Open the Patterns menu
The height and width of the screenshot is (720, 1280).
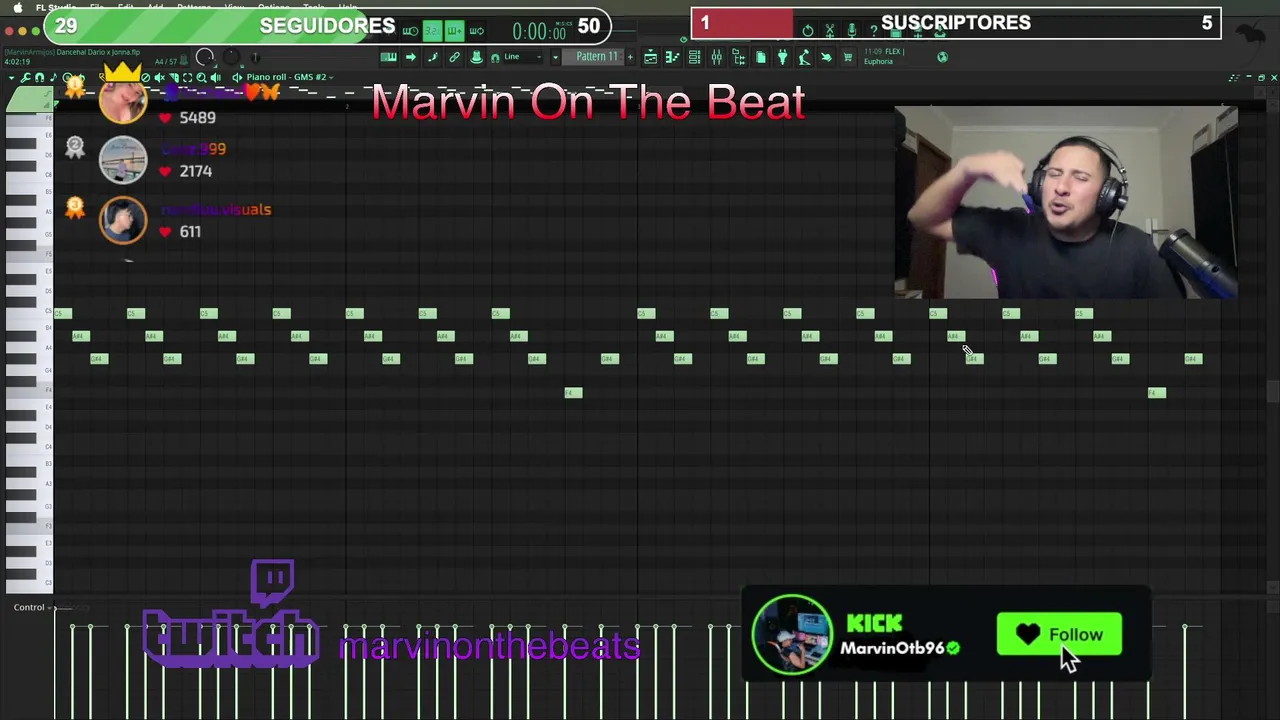[x=193, y=7]
